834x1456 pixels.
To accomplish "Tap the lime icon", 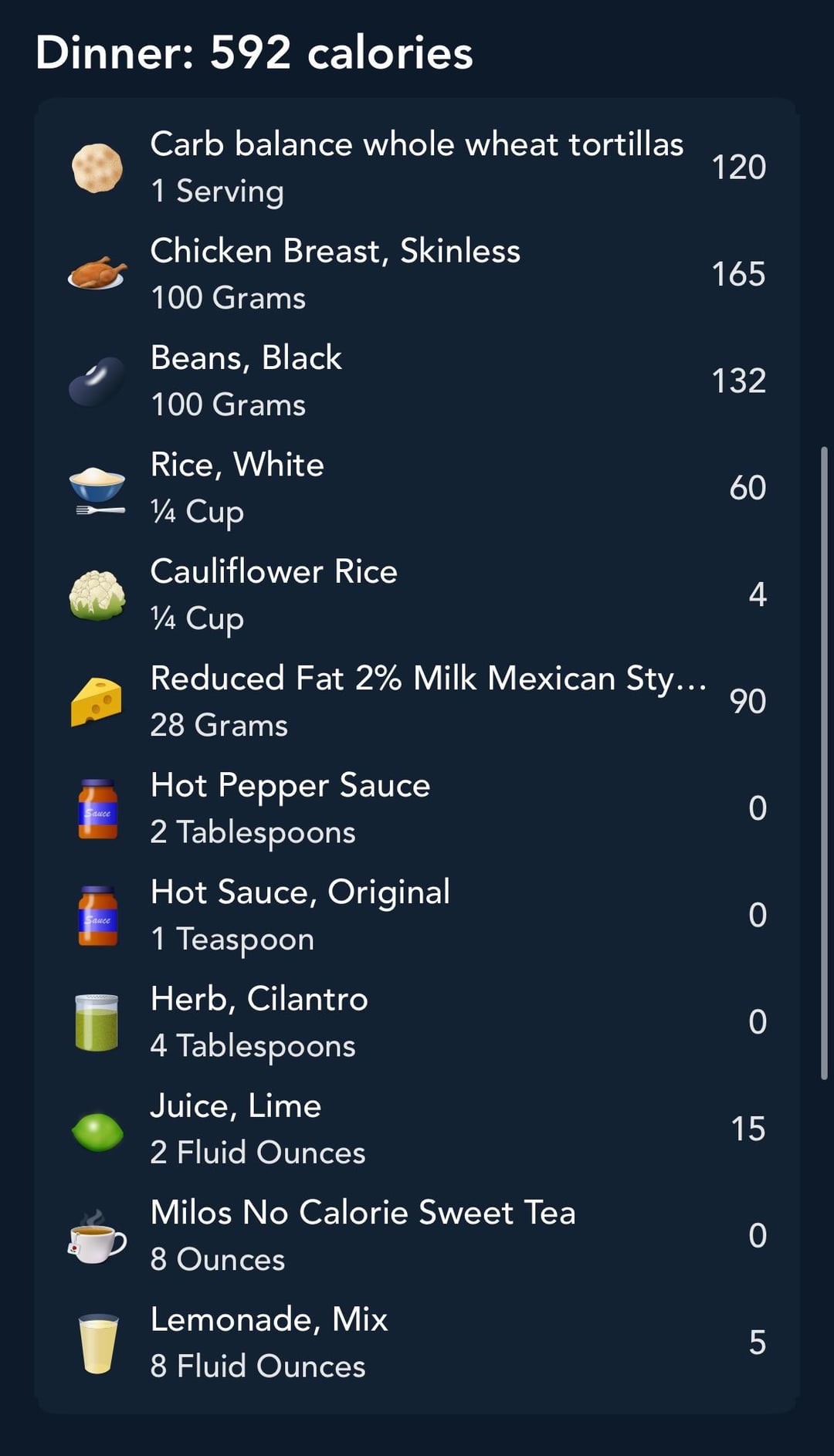I will [97, 1132].
